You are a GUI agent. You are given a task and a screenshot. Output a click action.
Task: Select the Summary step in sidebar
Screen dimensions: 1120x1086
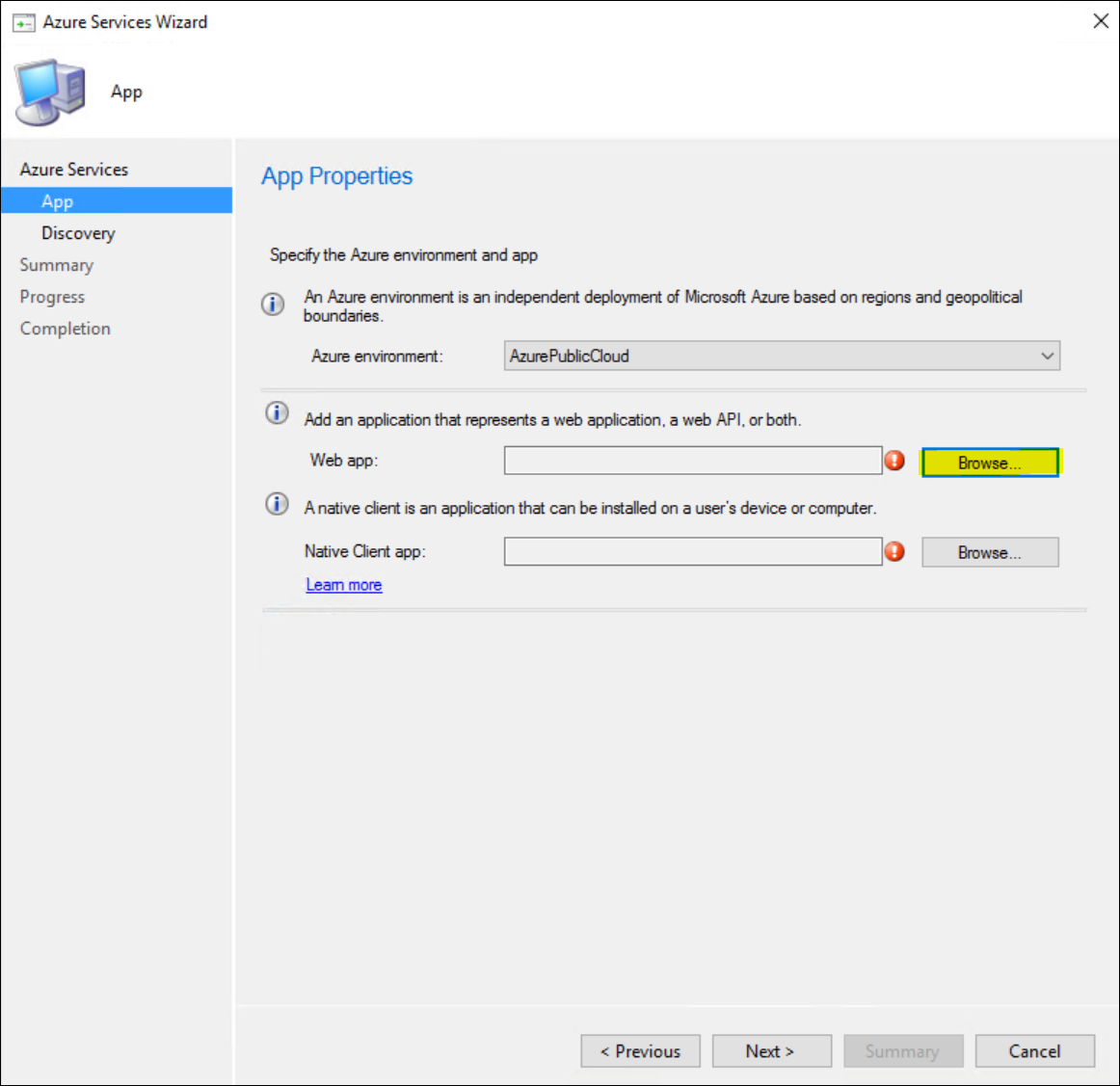[57, 265]
